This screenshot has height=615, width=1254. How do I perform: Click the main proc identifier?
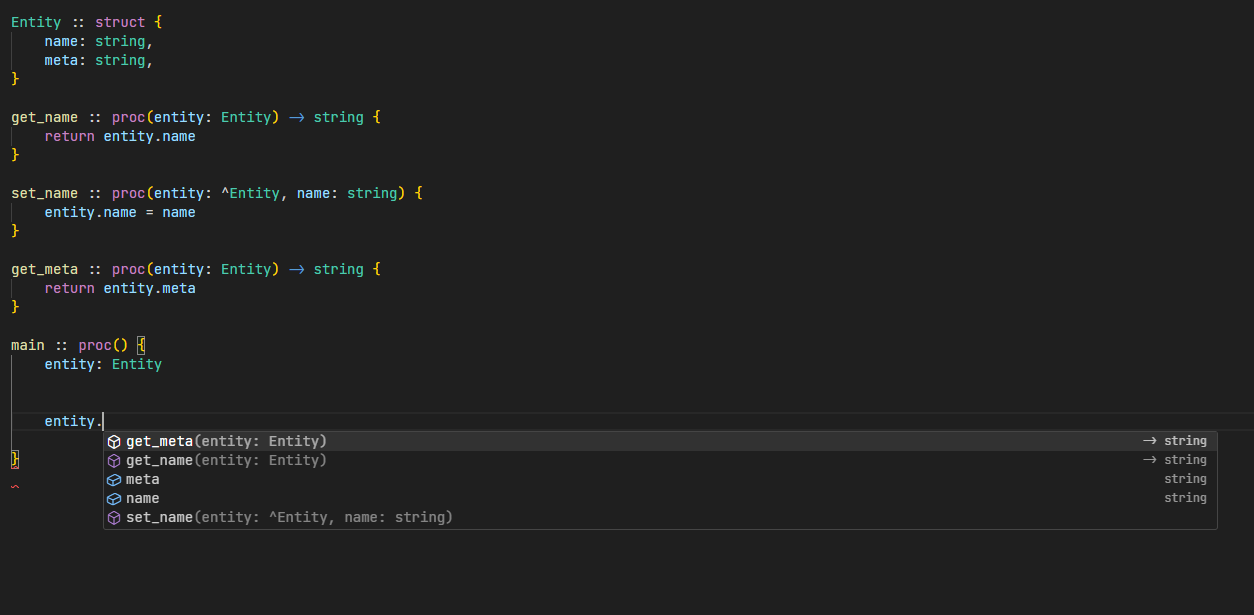point(28,345)
